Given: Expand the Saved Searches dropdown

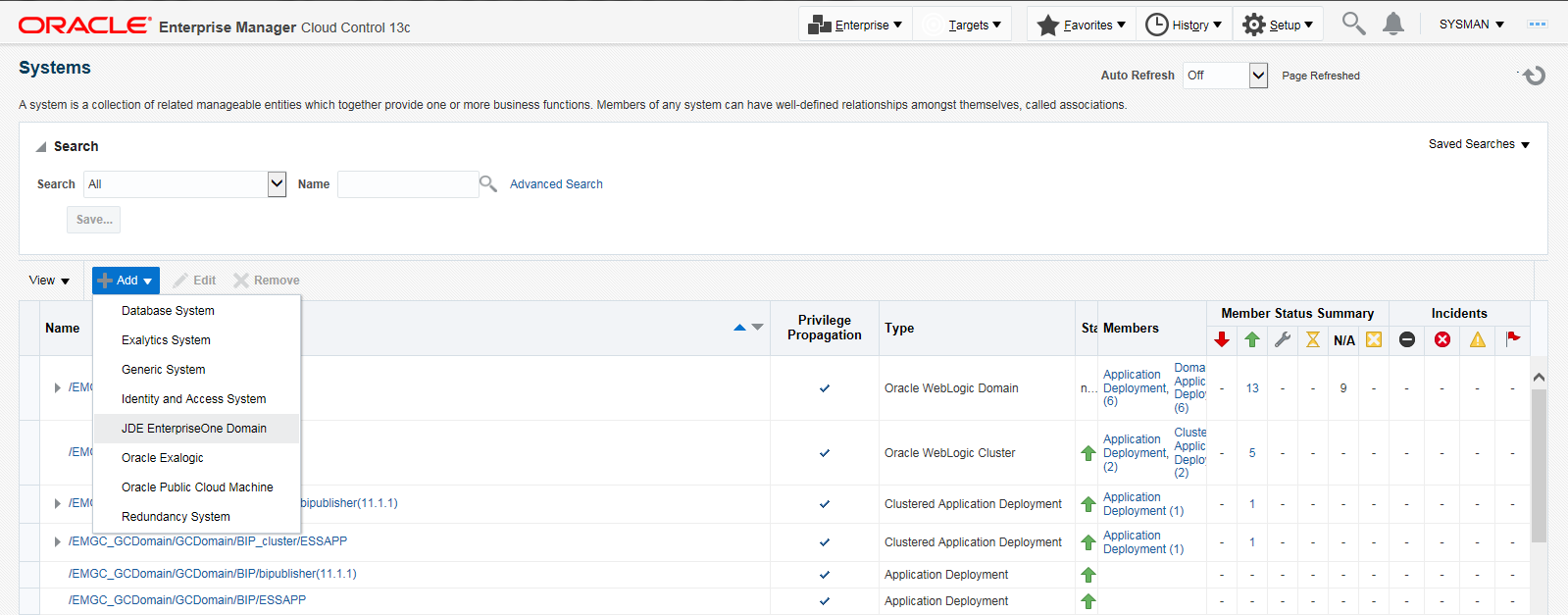Looking at the screenshot, I should (x=1479, y=144).
